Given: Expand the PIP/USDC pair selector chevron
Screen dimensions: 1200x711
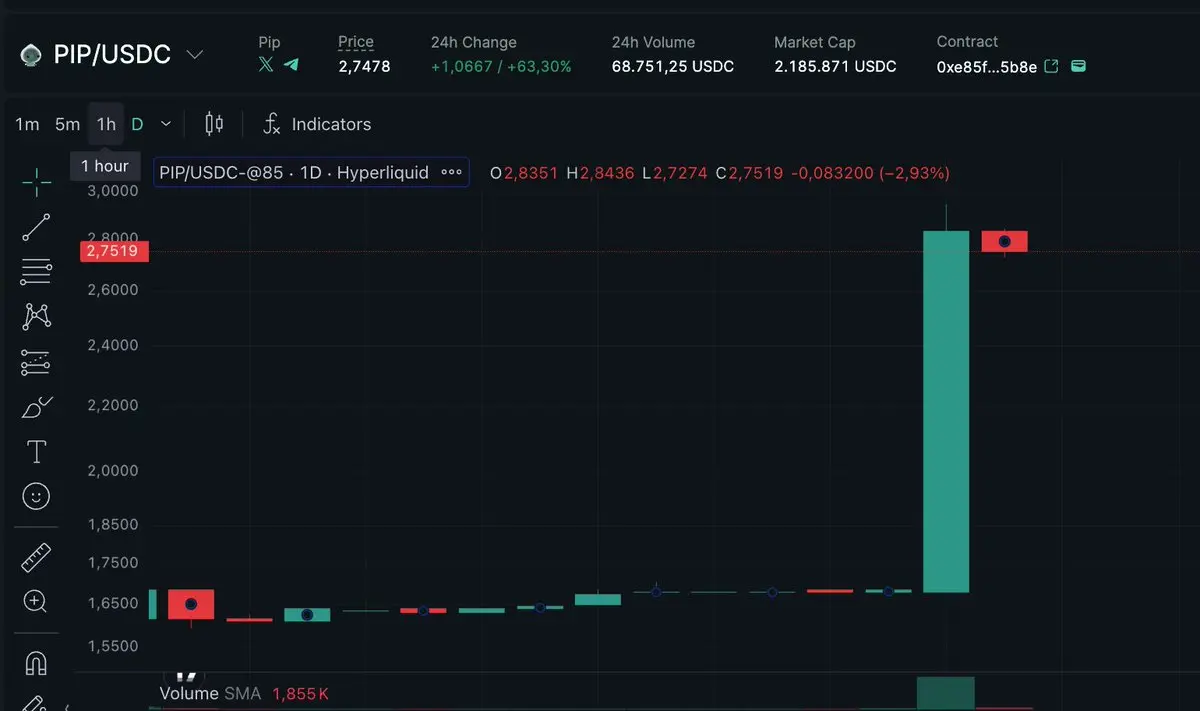Looking at the screenshot, I should 195,54.
